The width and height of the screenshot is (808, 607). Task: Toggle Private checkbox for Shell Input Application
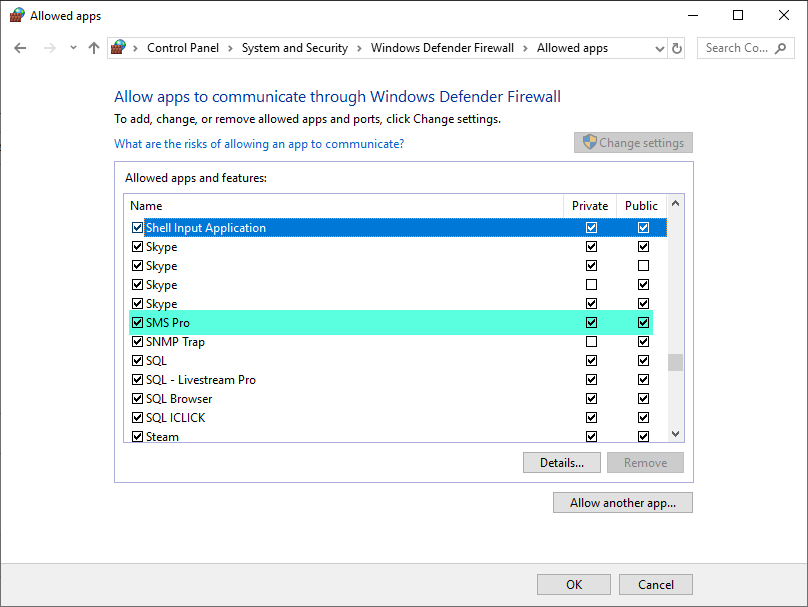click(x=592, y=227)
